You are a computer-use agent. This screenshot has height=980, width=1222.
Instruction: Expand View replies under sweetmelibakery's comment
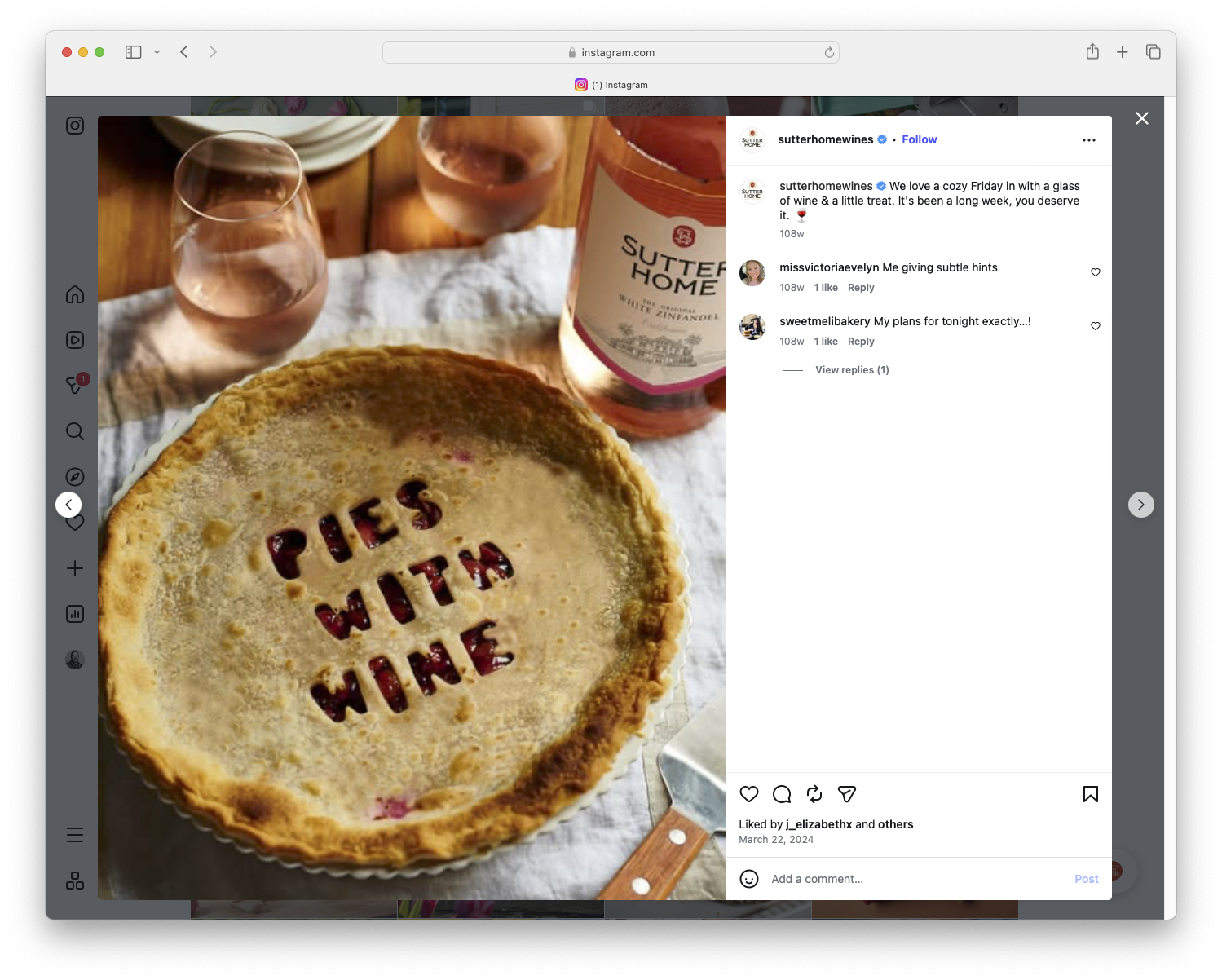click(852, 369)
